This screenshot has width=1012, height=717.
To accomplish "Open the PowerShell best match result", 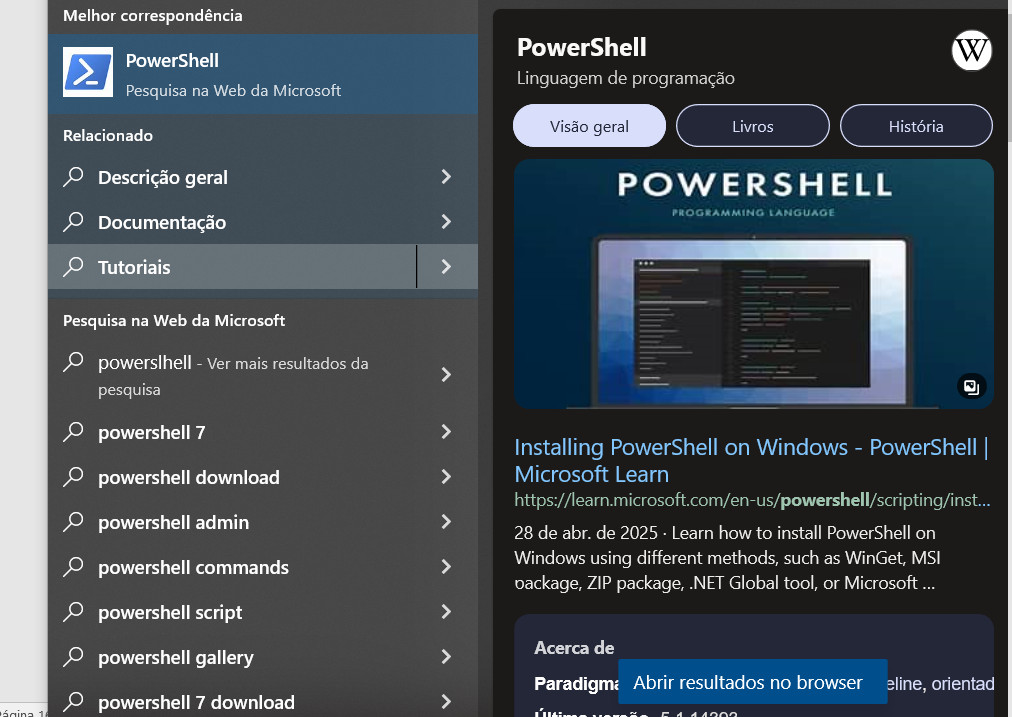I will pyautogui.click(x=263, y=74).
